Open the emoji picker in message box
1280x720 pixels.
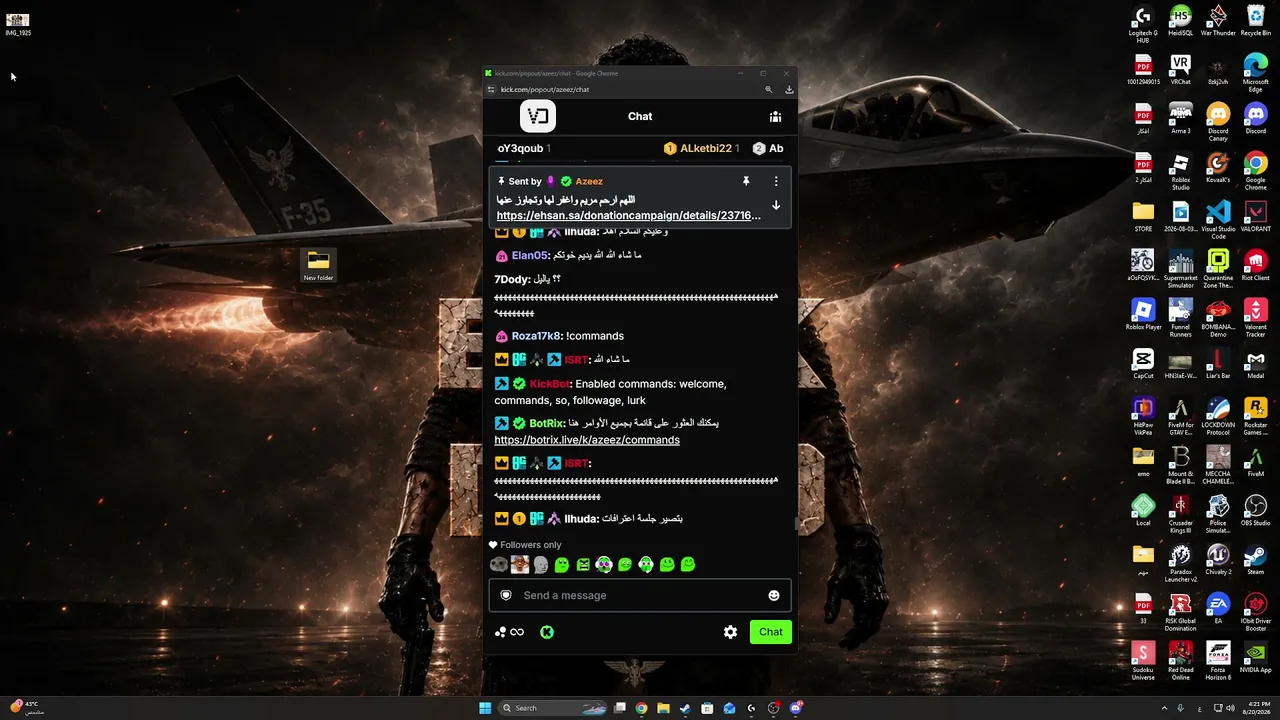point(773,595)
